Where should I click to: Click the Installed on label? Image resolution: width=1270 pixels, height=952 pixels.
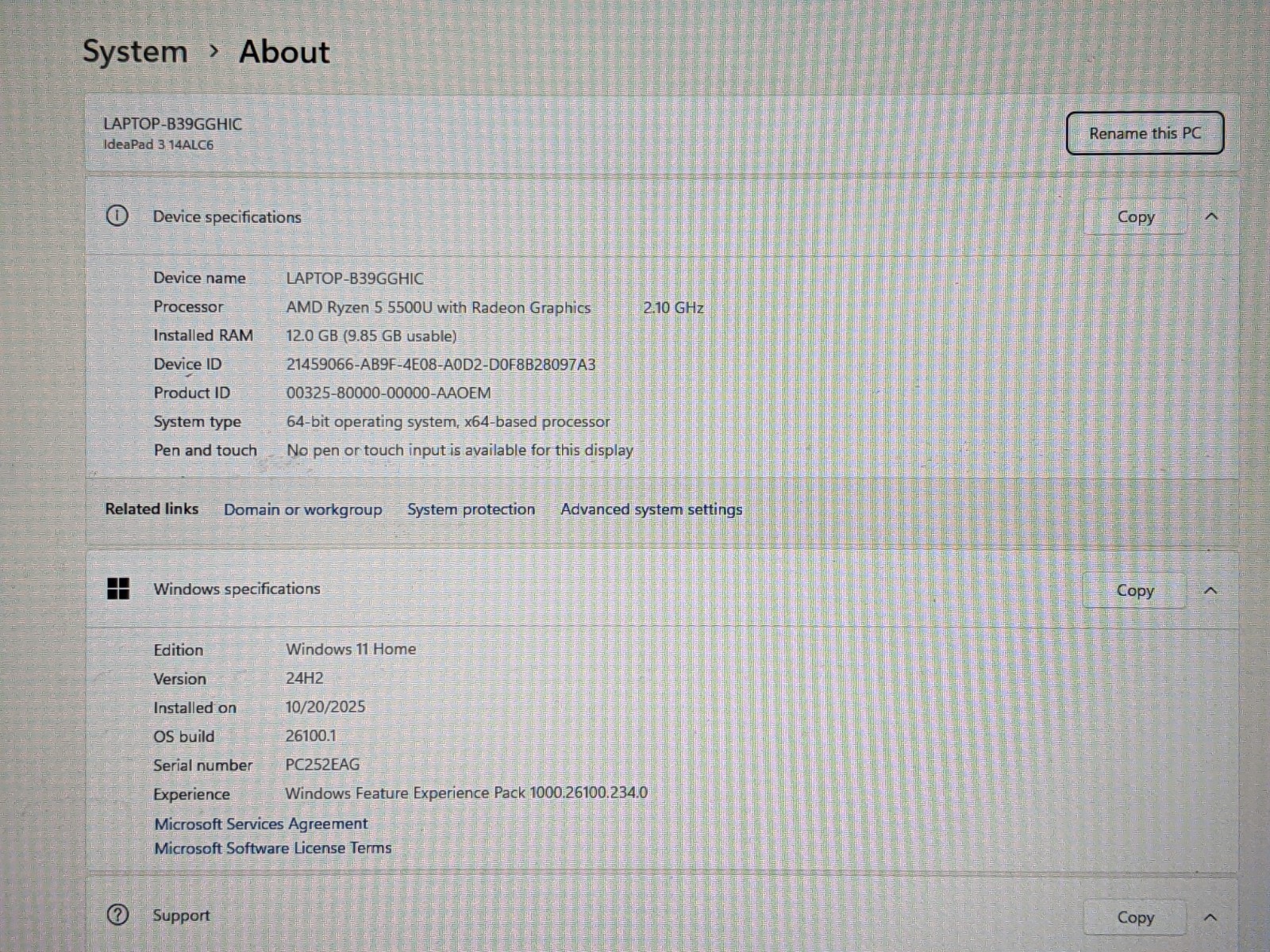tap(194, 708)
